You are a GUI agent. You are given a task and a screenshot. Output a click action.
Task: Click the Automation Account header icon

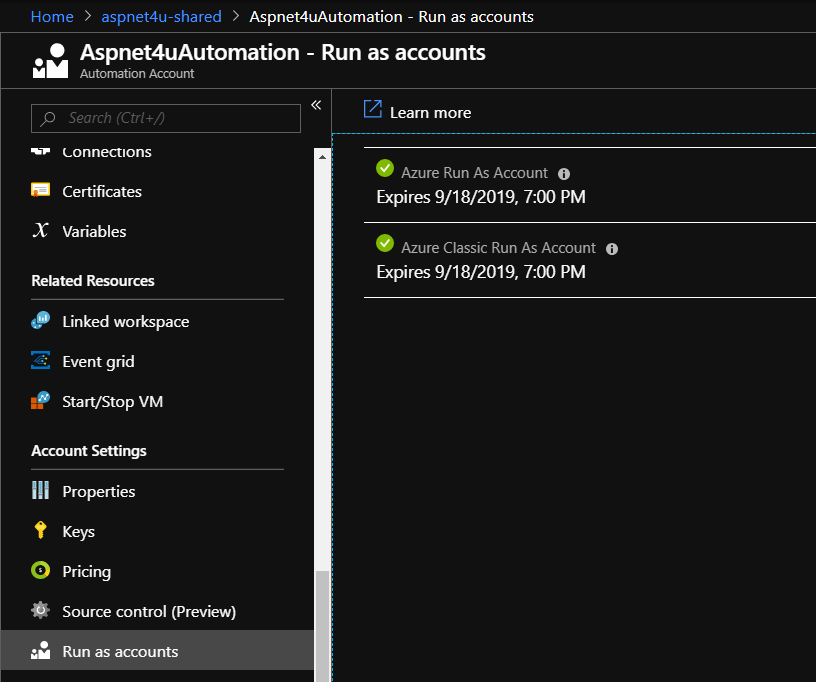click(x=50, y=61)
